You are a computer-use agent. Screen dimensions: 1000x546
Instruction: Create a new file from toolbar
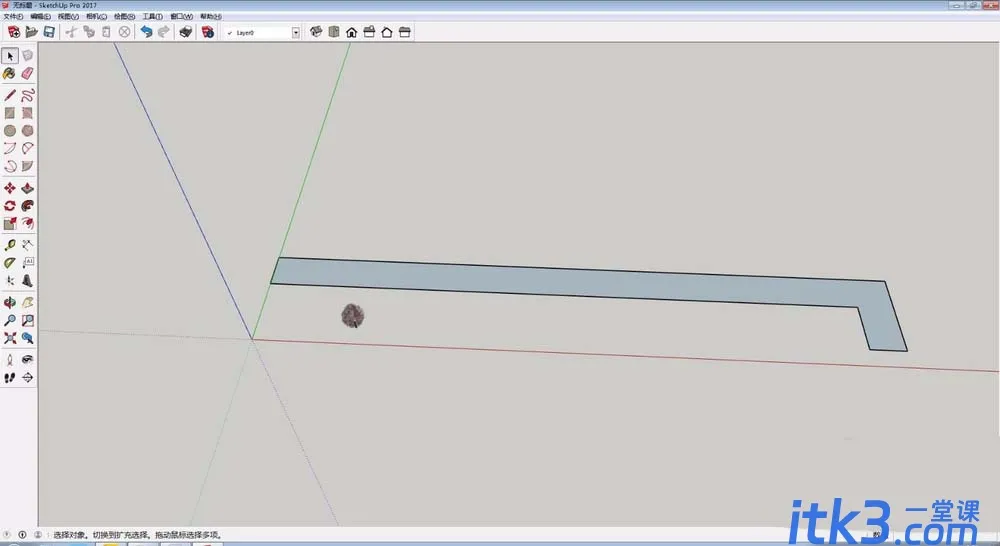[13, 32]
